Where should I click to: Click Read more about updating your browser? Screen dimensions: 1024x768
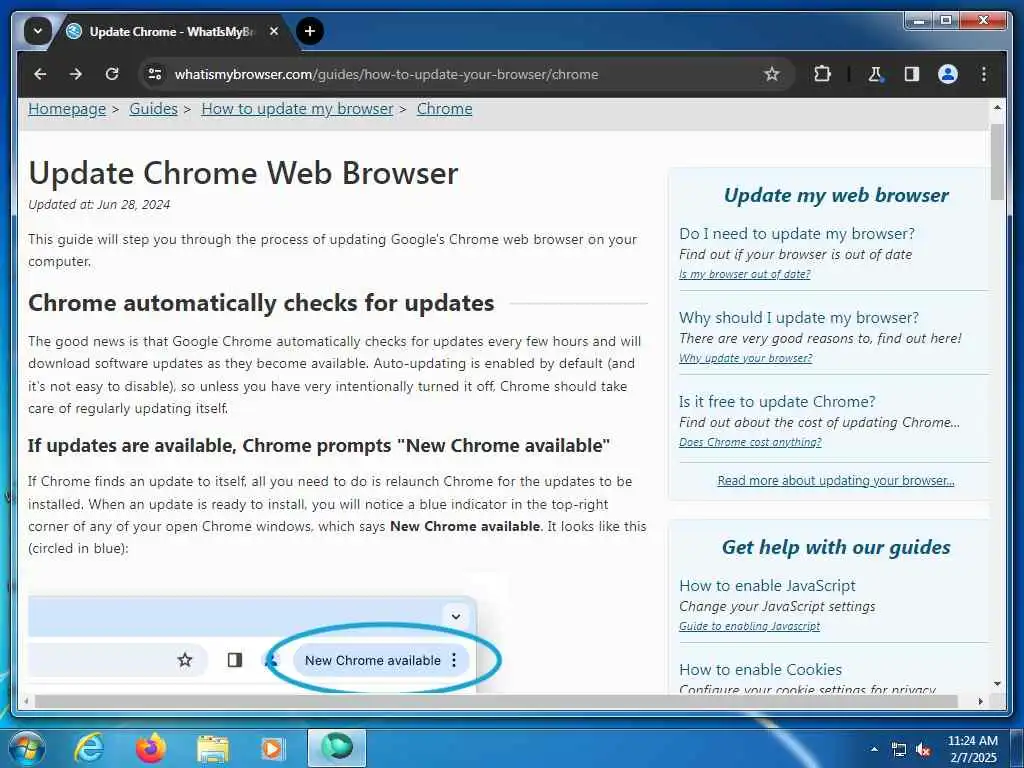836,481
